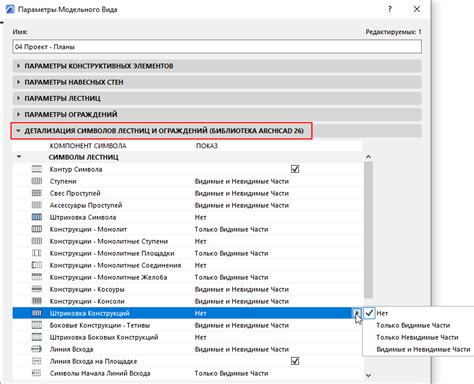Click the Конструкции - Косоуры icon

[37, 289]
